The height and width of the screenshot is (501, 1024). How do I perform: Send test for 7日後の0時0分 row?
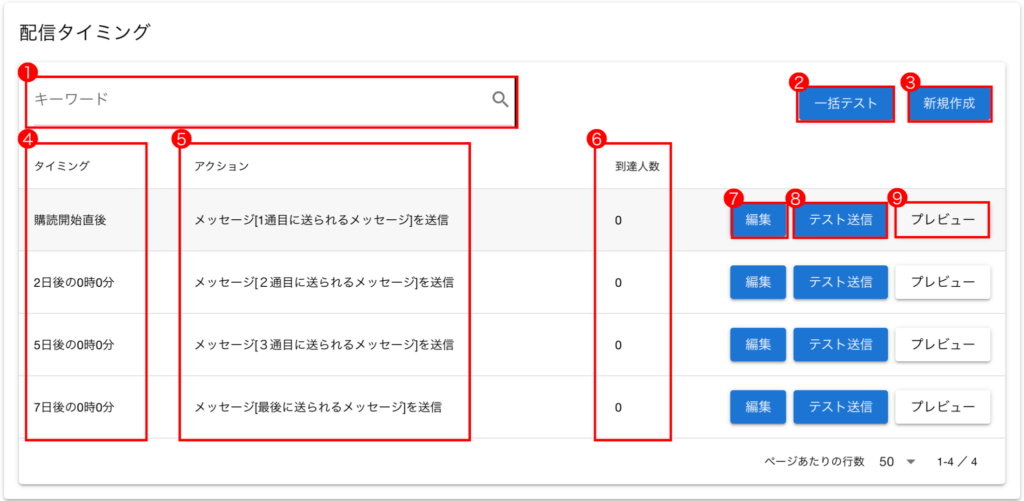840,407
